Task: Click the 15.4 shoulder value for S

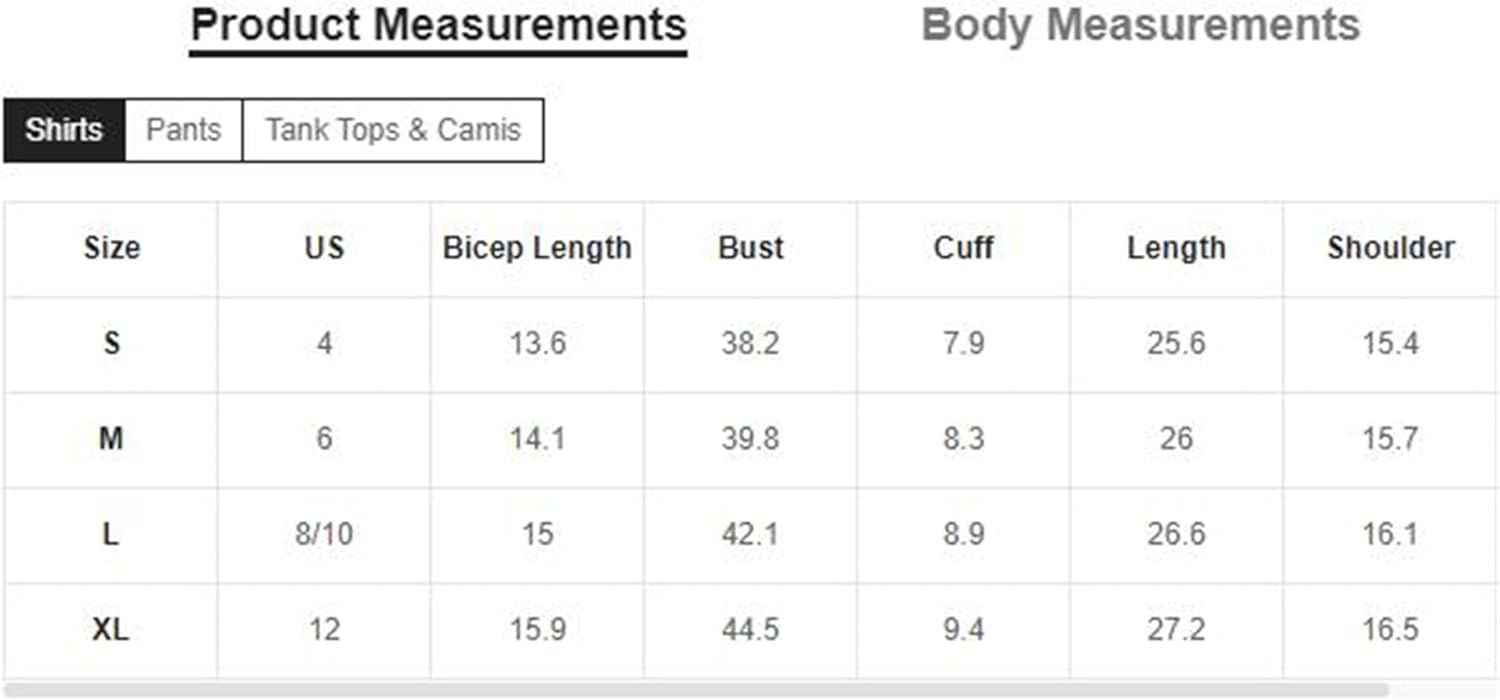Action: (x=1391, y=344)
